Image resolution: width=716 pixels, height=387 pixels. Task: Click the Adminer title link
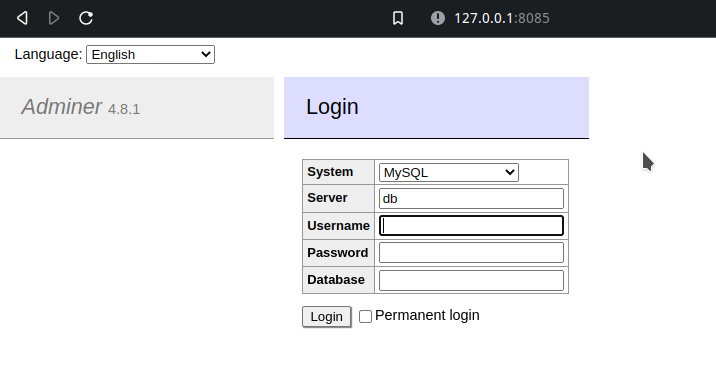62,107
